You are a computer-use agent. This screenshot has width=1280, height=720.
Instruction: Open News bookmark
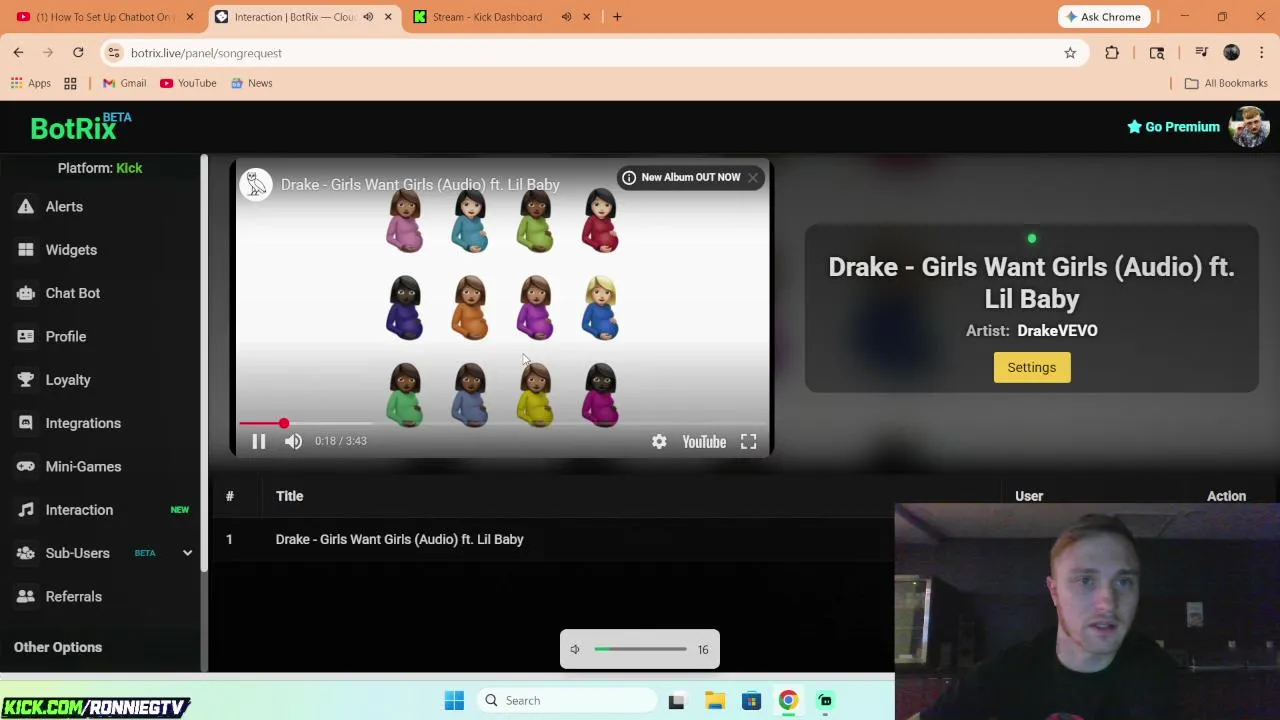click(x=251, y=83)
